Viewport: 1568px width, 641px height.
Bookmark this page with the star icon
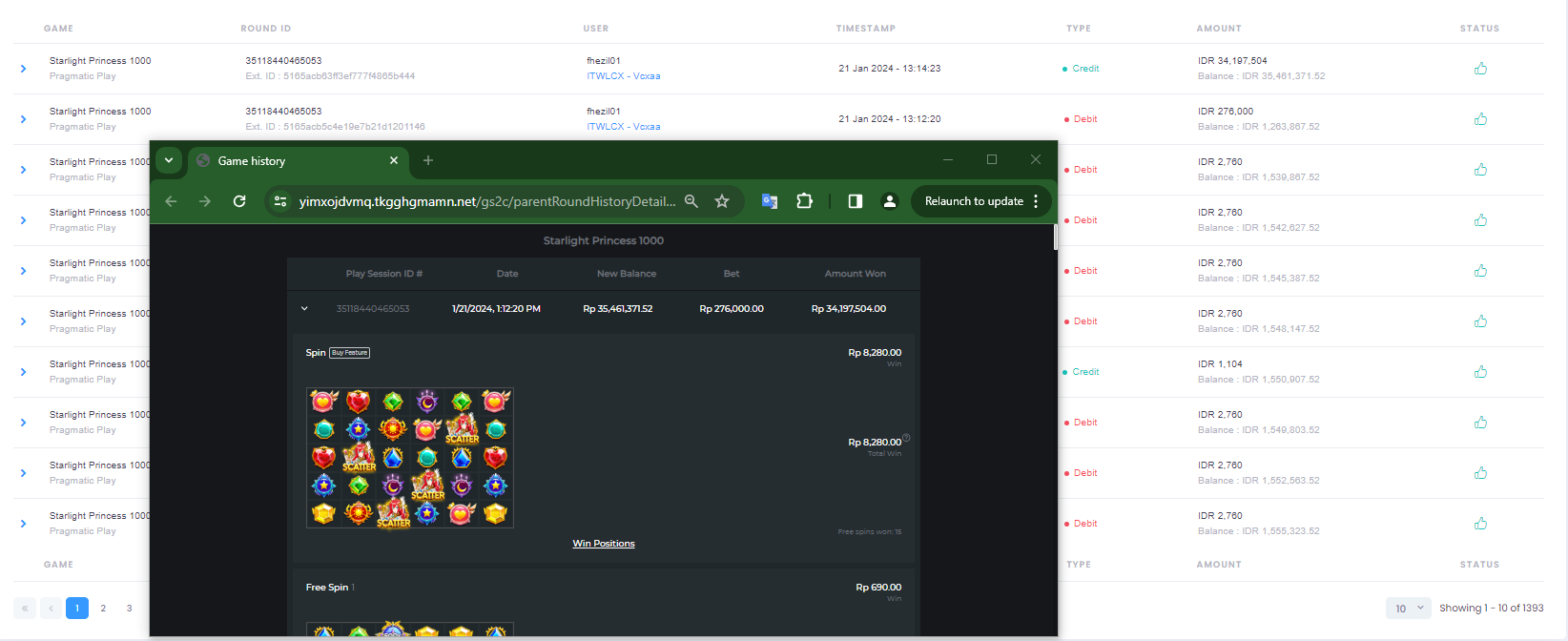tap(722, 201)
